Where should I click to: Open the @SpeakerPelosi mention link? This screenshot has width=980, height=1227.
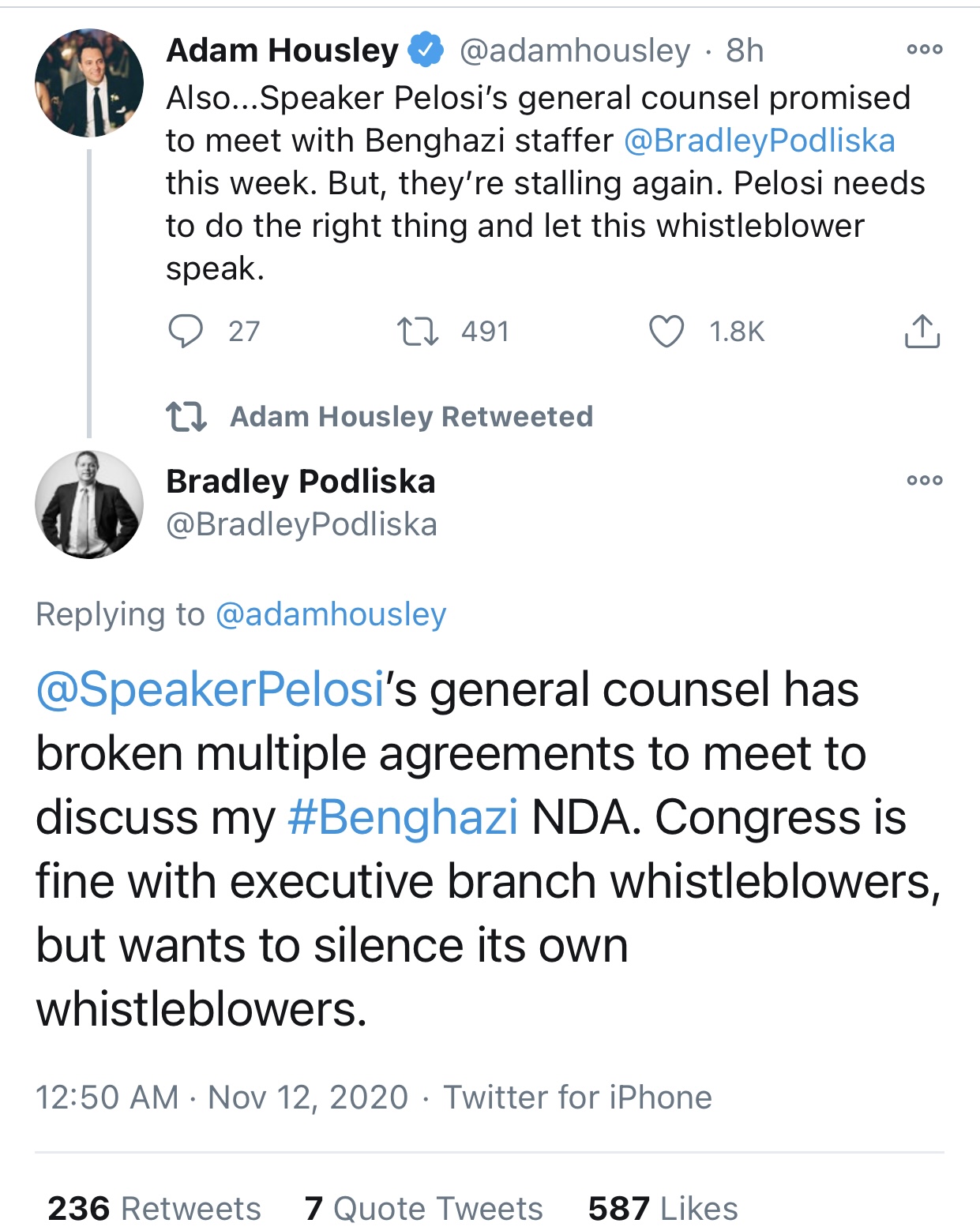click(210, 689)
